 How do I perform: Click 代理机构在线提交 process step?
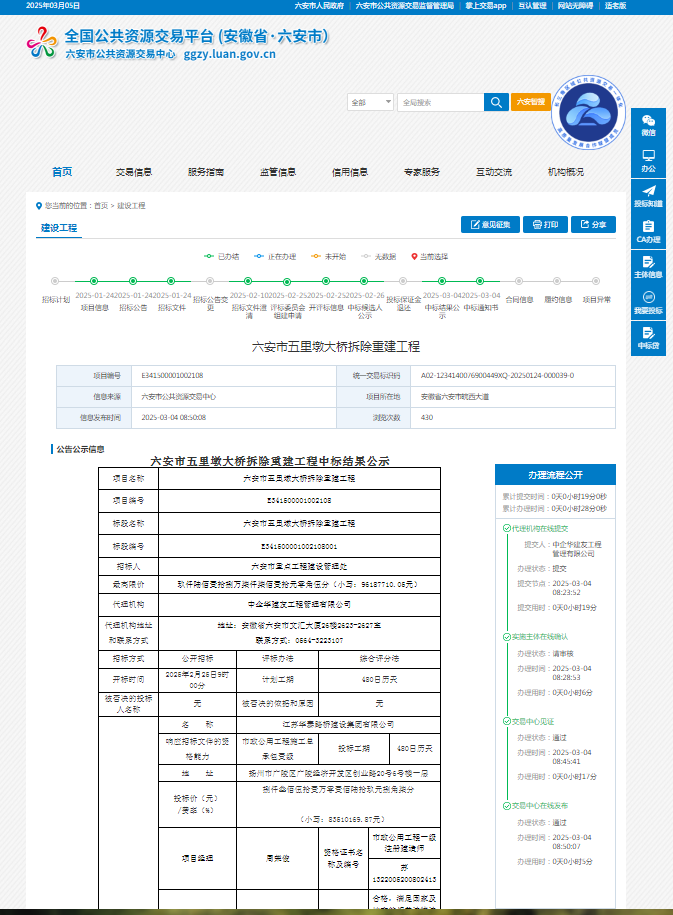pos(540,528)
